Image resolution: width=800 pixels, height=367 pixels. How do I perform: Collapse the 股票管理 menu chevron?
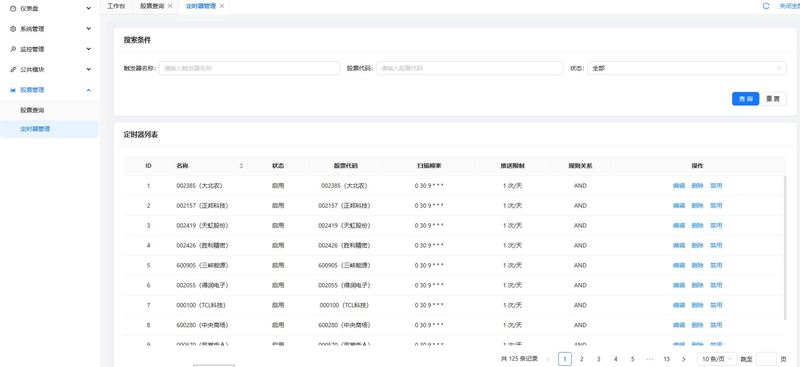89,90
